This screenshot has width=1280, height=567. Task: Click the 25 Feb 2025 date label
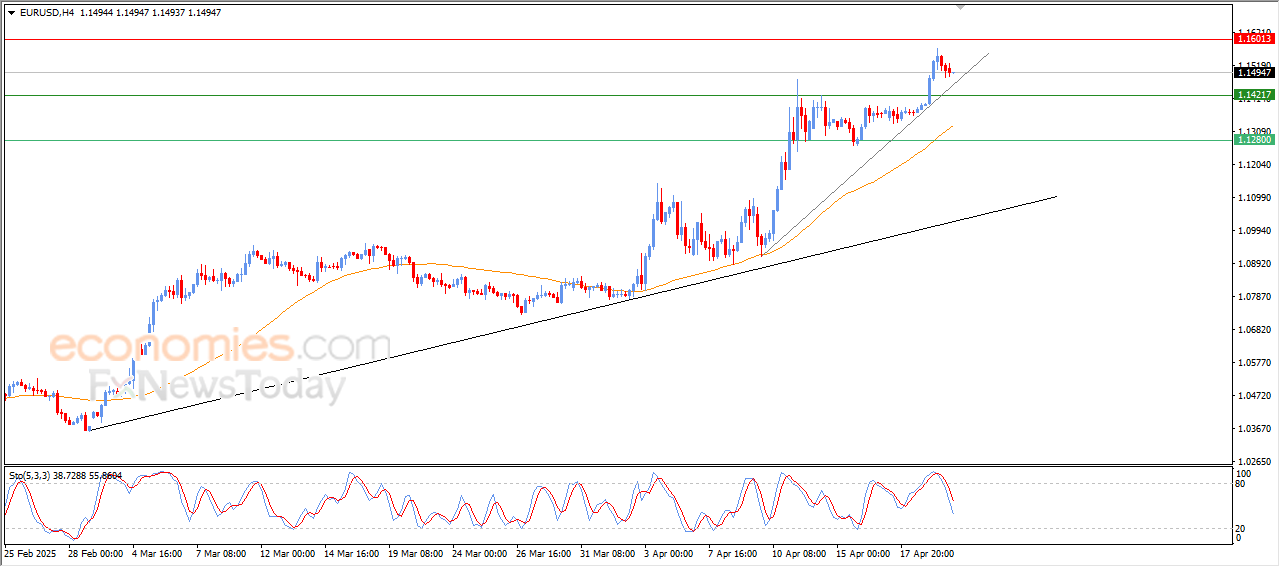point(28,552)
